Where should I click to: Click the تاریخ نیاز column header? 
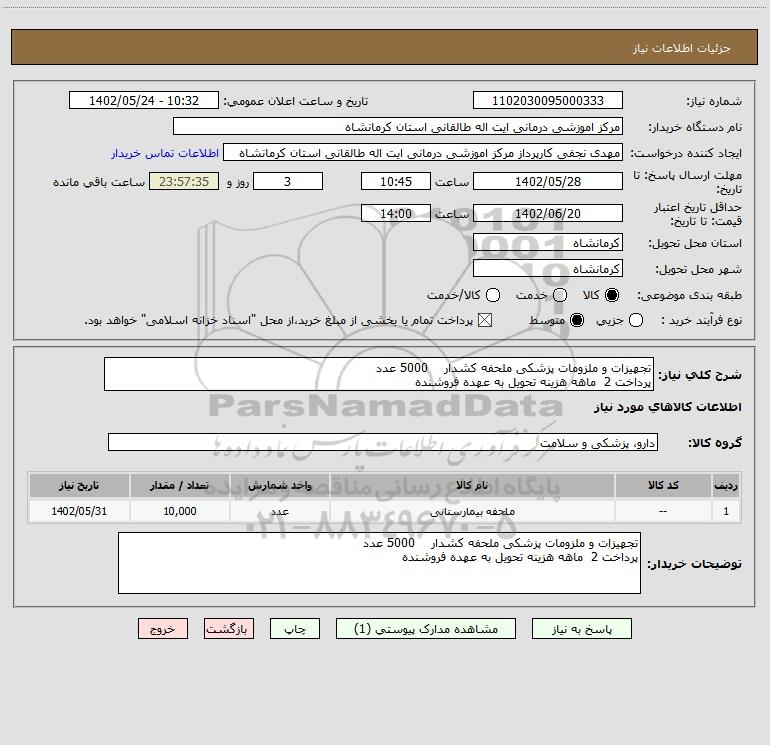coord(79,486)
